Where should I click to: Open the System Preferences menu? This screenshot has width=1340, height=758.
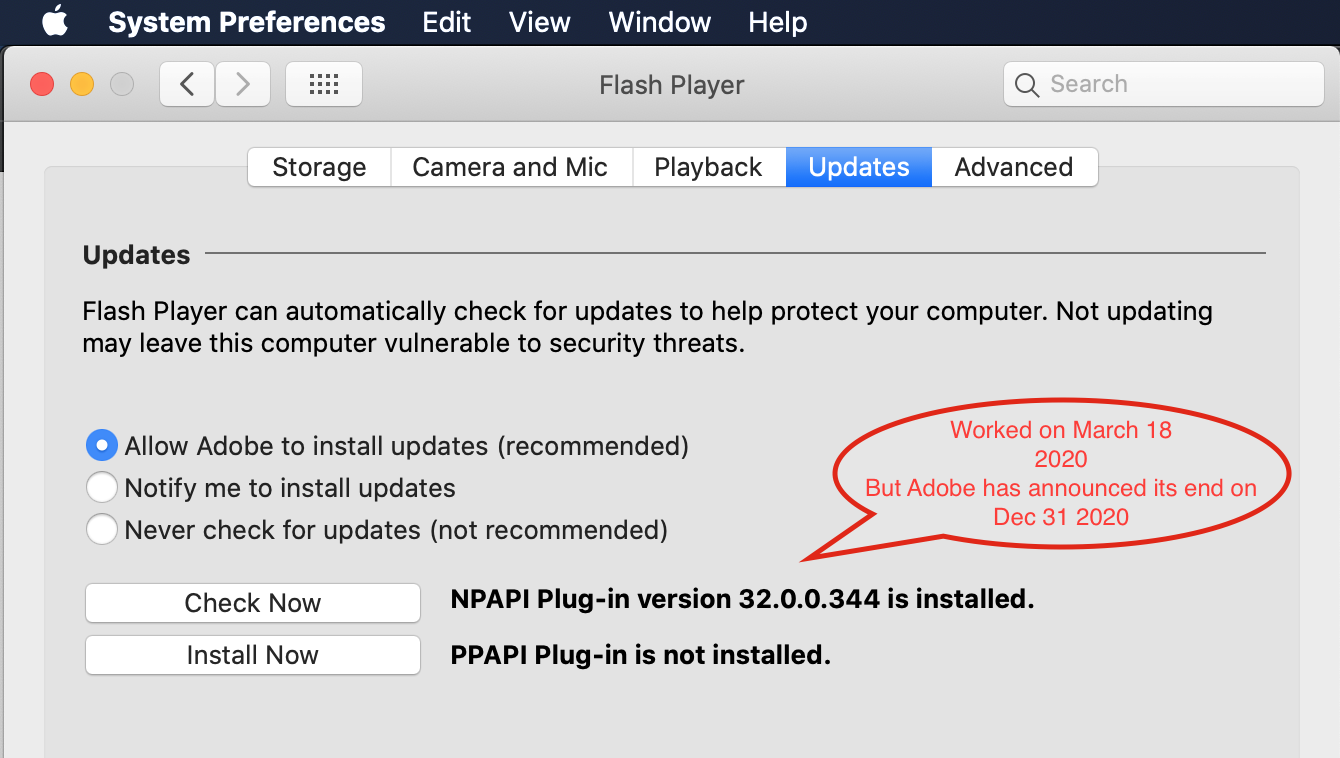coord(246,22)
